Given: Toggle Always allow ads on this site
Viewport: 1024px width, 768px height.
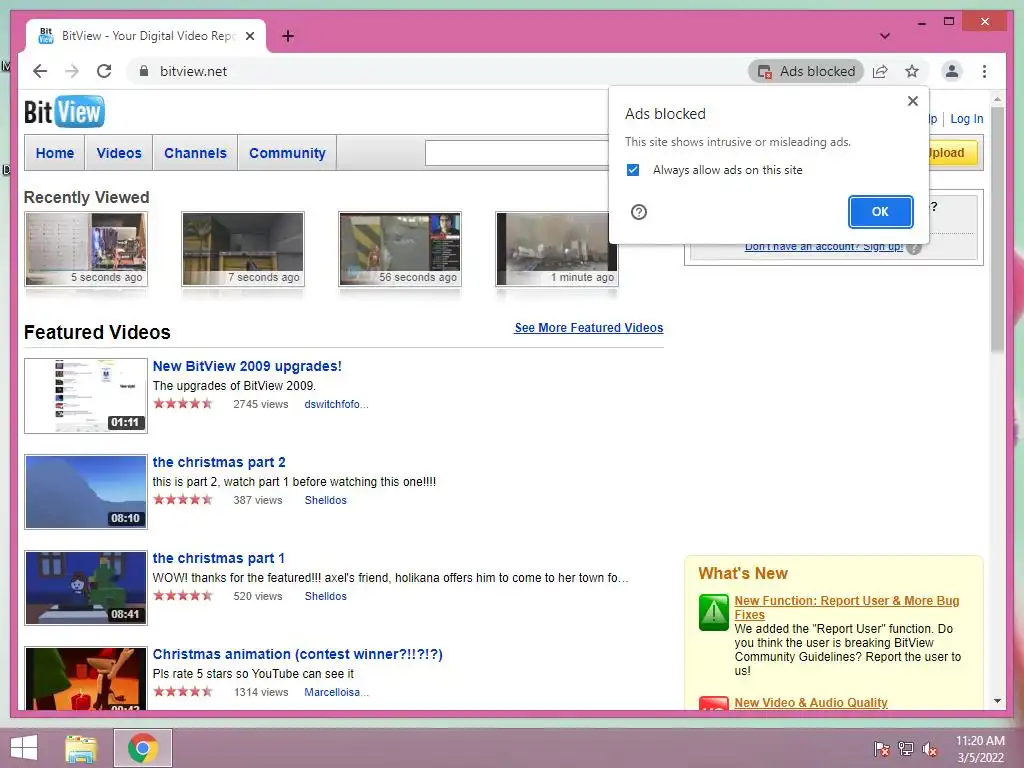Looking at the screenshot, I should [x=633, y=170].
